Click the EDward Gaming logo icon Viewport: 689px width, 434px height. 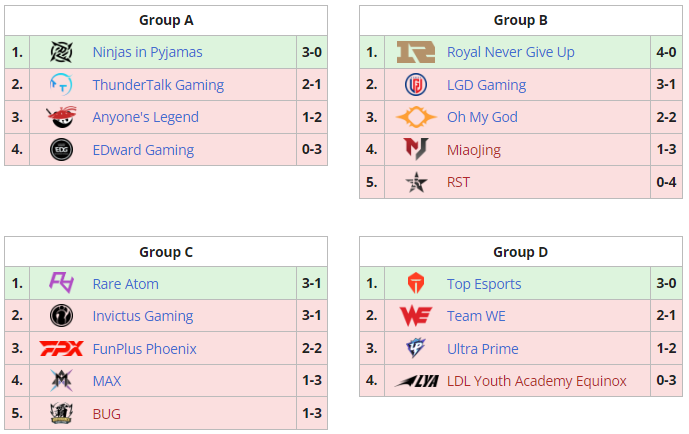62,150
